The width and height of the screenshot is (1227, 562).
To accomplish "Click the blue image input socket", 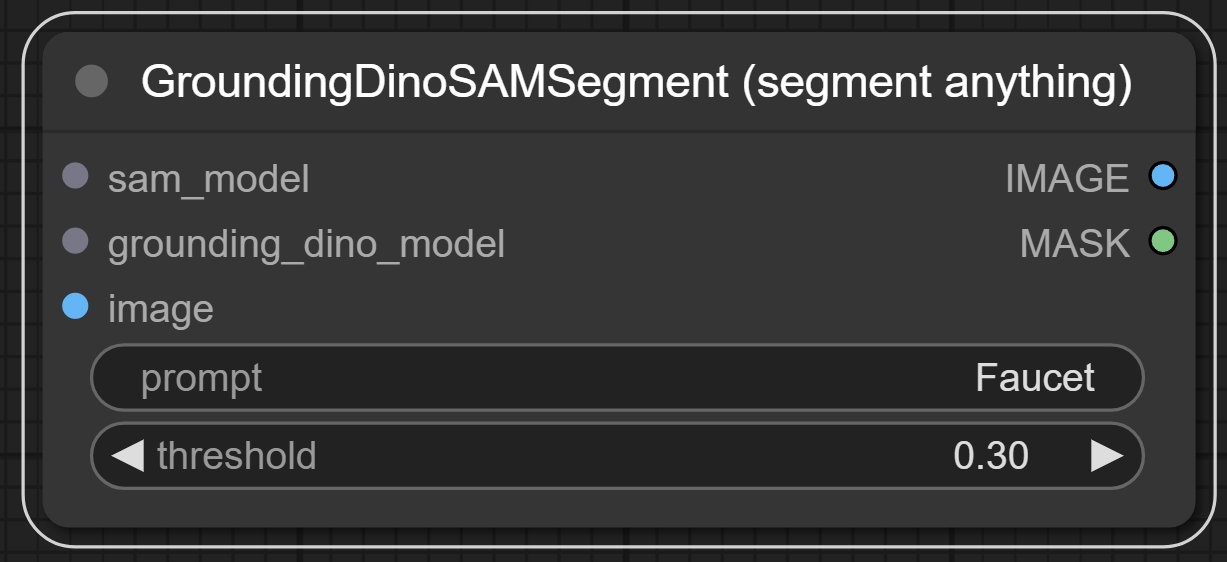I will 76,306.
